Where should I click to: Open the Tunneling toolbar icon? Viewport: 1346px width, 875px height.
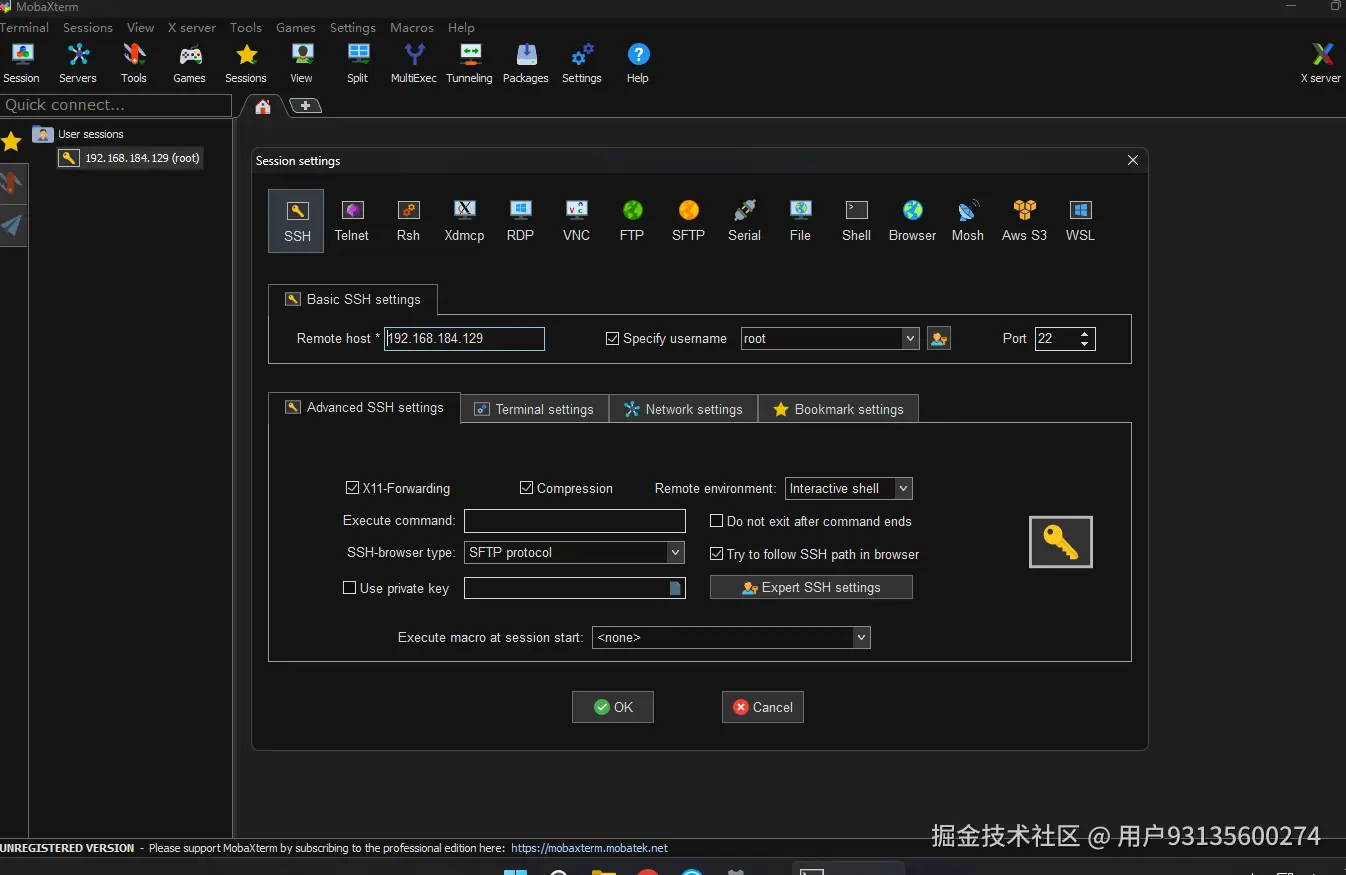click(x=469, y=64)
